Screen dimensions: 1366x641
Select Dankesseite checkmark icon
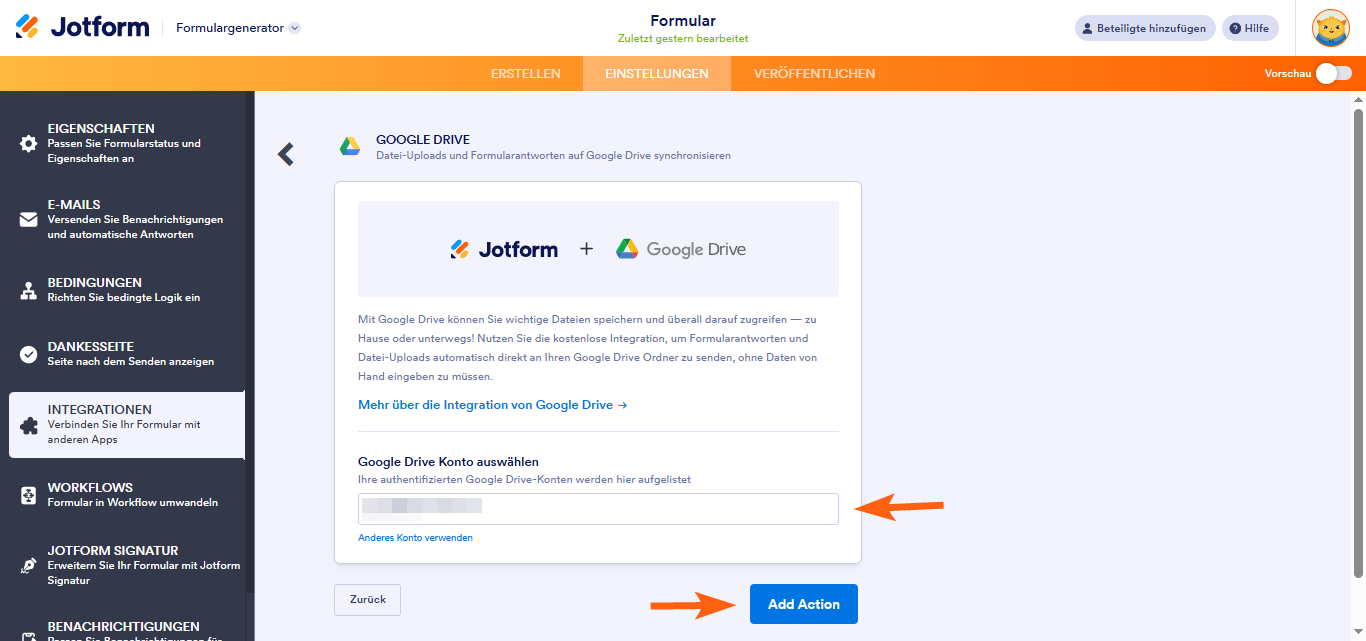[x=29, y=354]
